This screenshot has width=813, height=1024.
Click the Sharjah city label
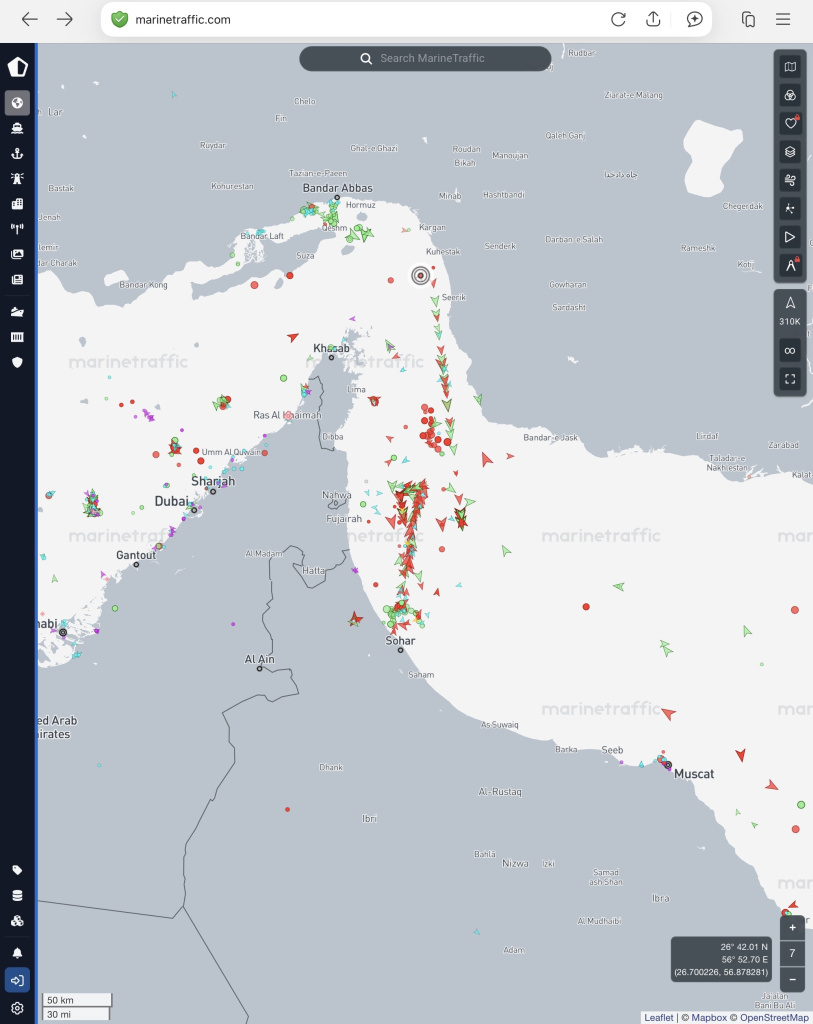point(213,481)
